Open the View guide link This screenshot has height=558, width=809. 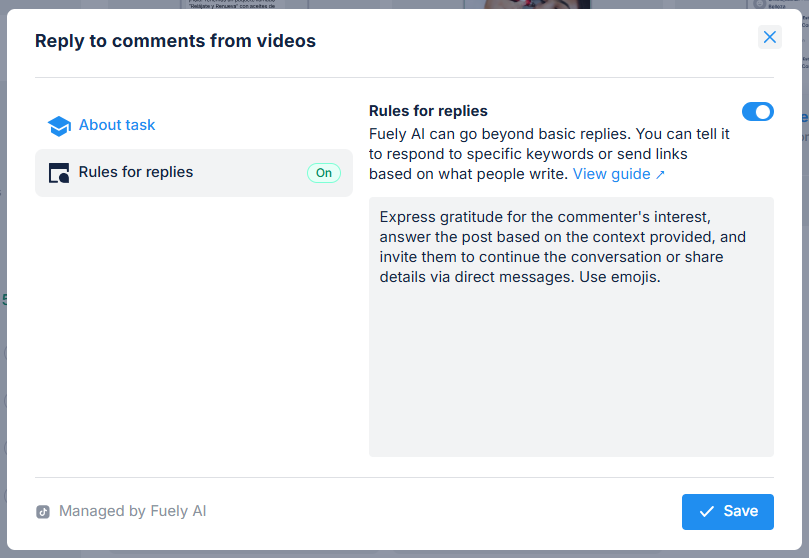tap(611, 174)
